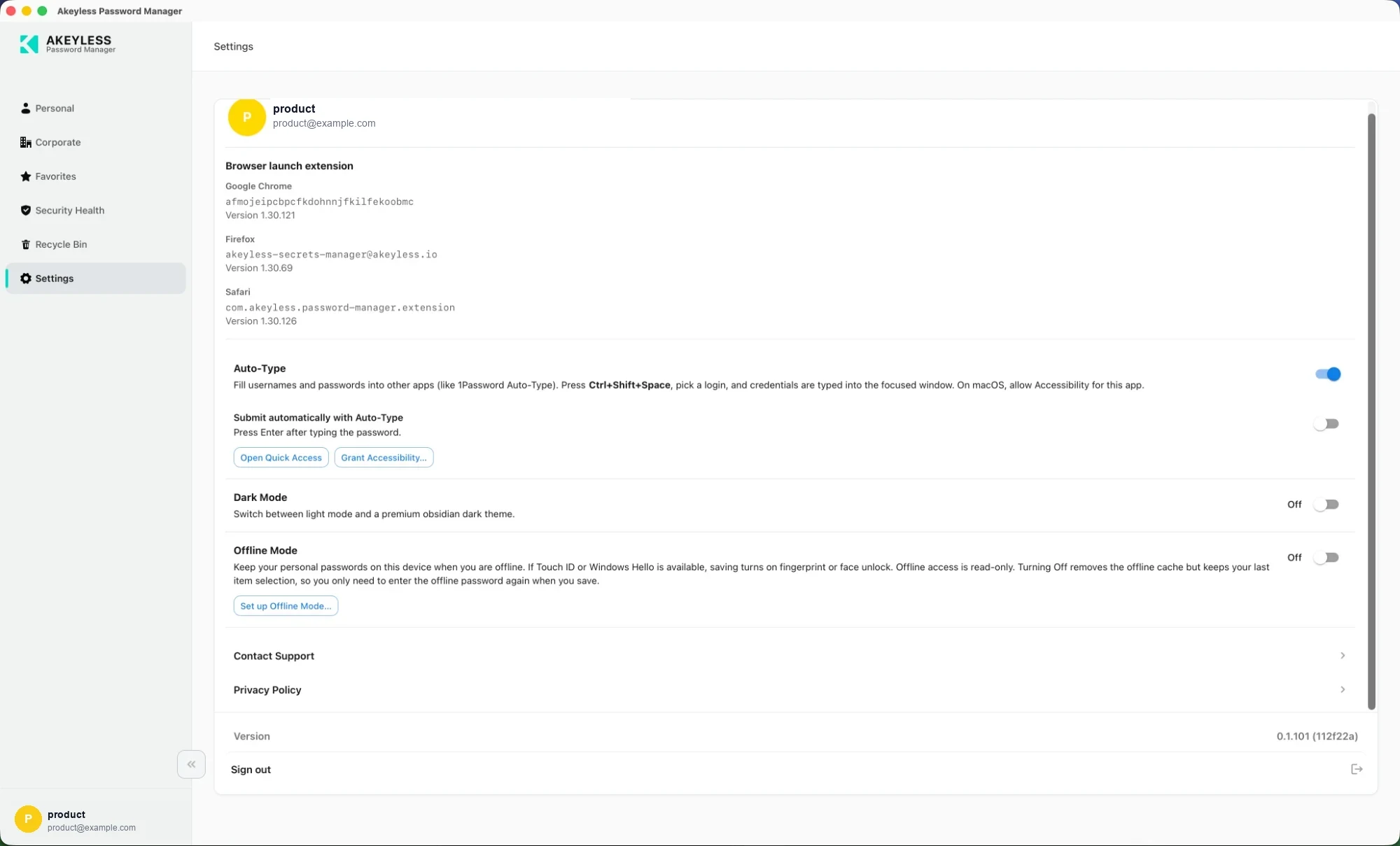Open Security Health page
The height and width of the screenshot is (846, 1400).
pyautogui.click(x=69, y=210)
